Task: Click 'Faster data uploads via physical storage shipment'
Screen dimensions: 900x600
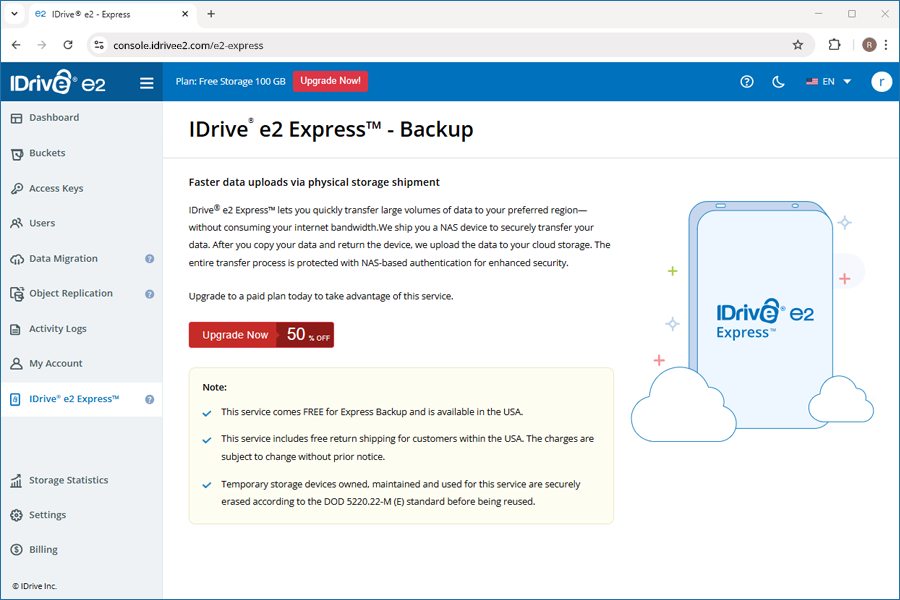Action: tap(314, 183)
